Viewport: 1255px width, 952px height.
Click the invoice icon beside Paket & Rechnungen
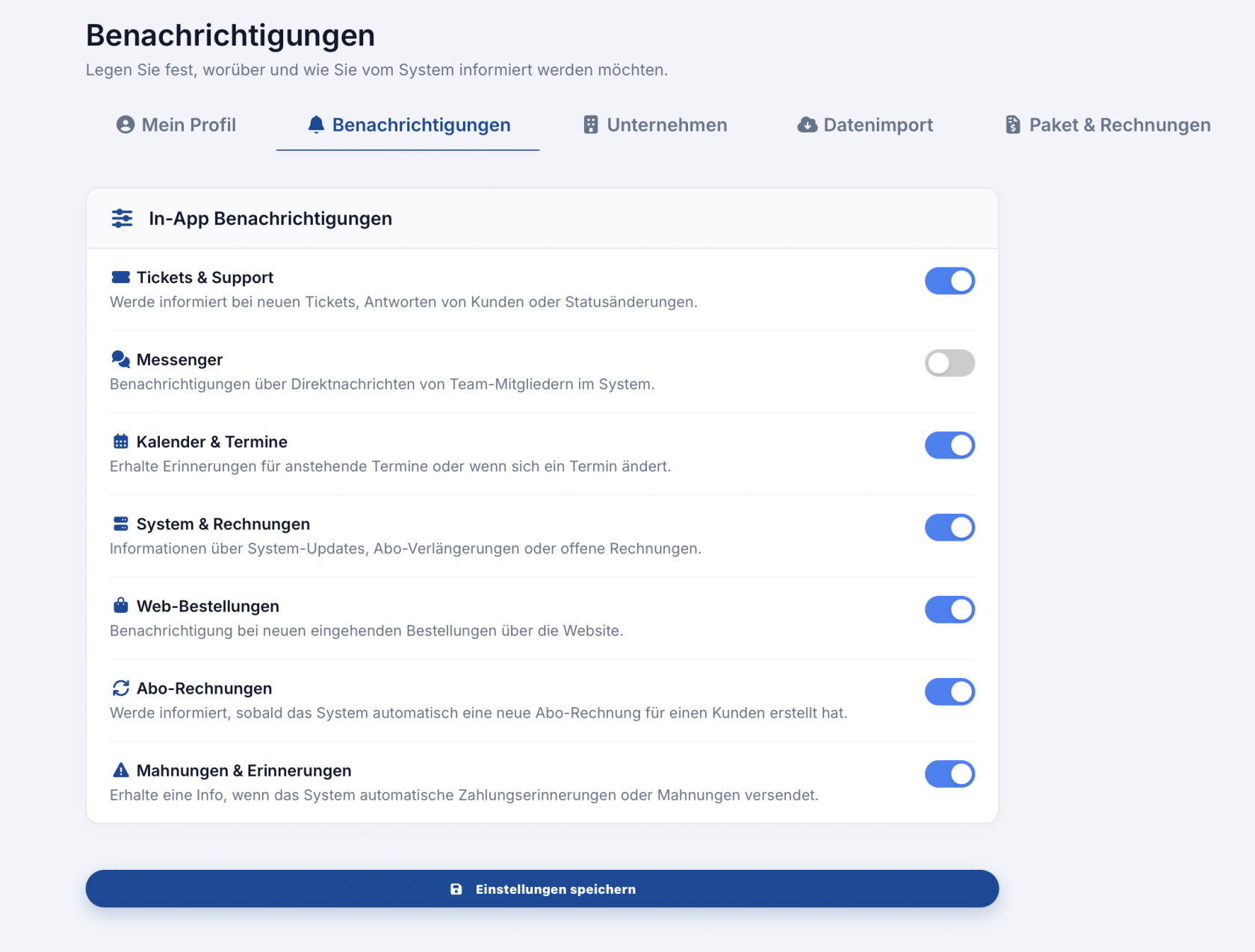click(1013, 125)
